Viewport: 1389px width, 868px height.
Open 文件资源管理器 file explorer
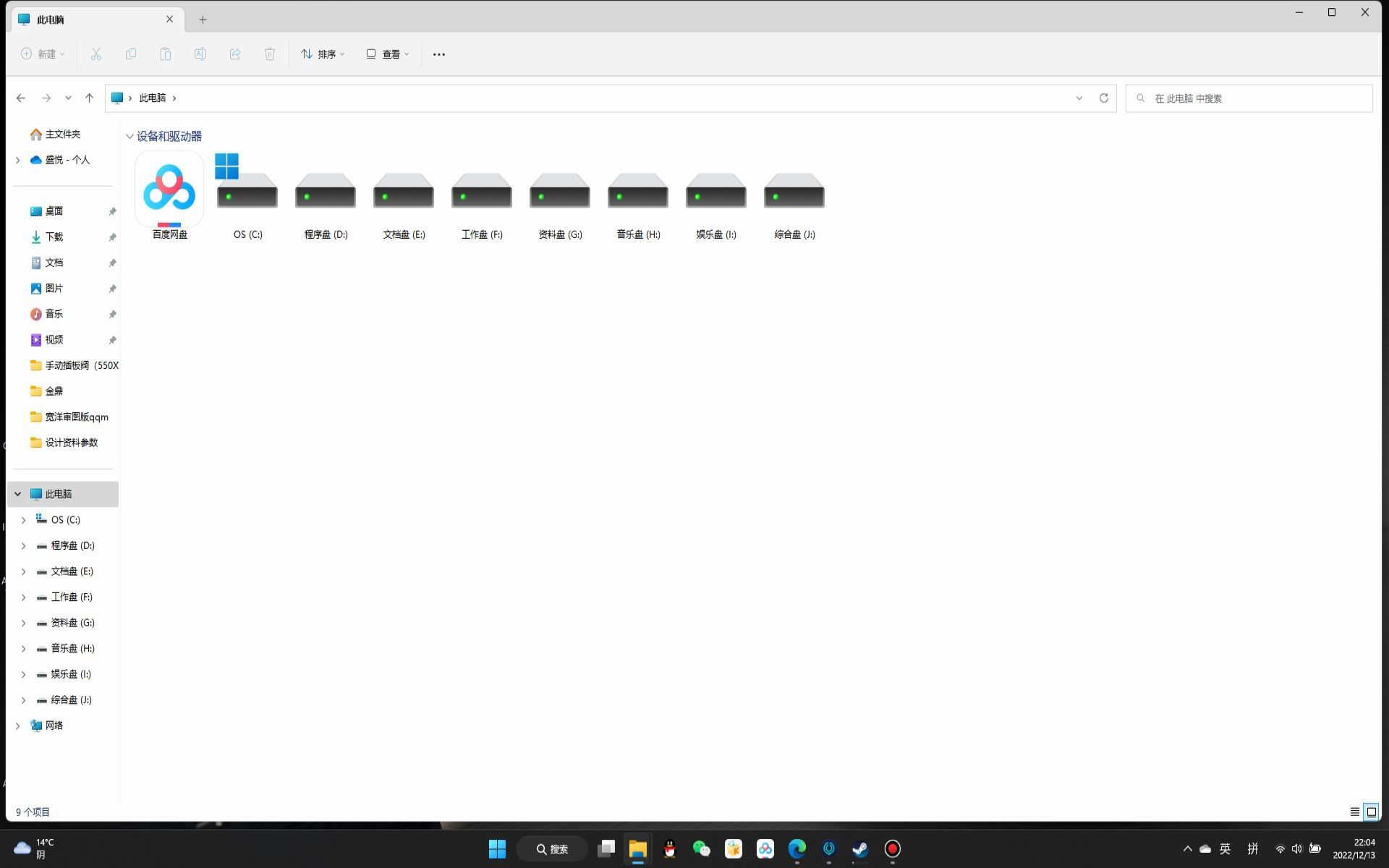click(x=638, y=849)
